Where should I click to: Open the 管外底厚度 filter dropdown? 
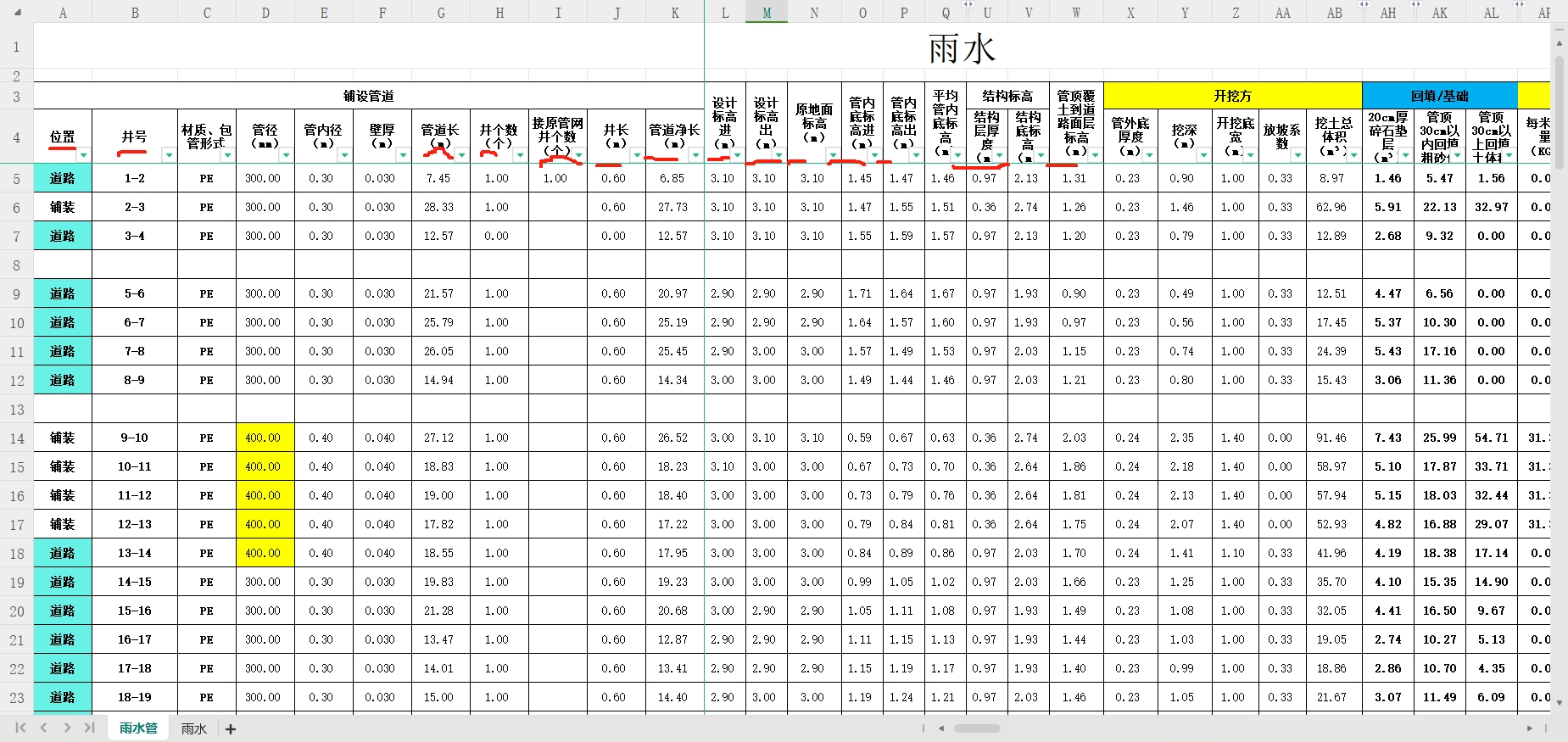point(1149,154)
